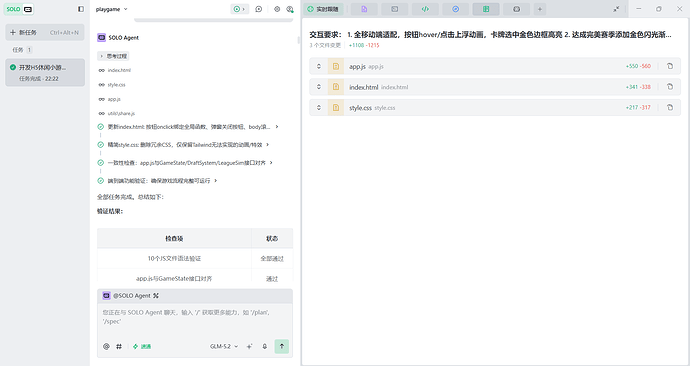This screenshot has width=690, height=366.
Task: Focus the chat message input field
Action: 195,317
